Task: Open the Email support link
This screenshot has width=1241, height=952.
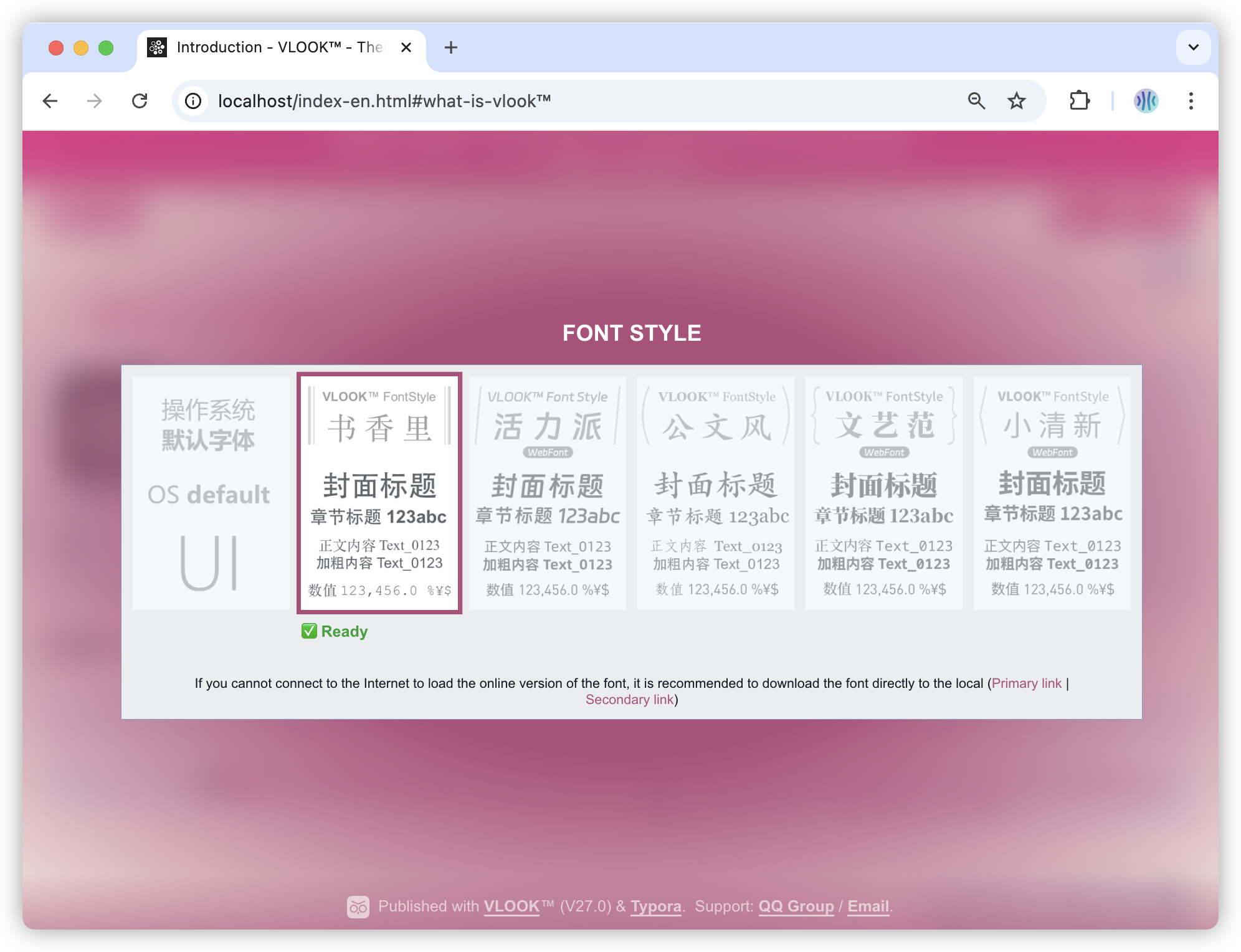Action: (x=868, y=907)
